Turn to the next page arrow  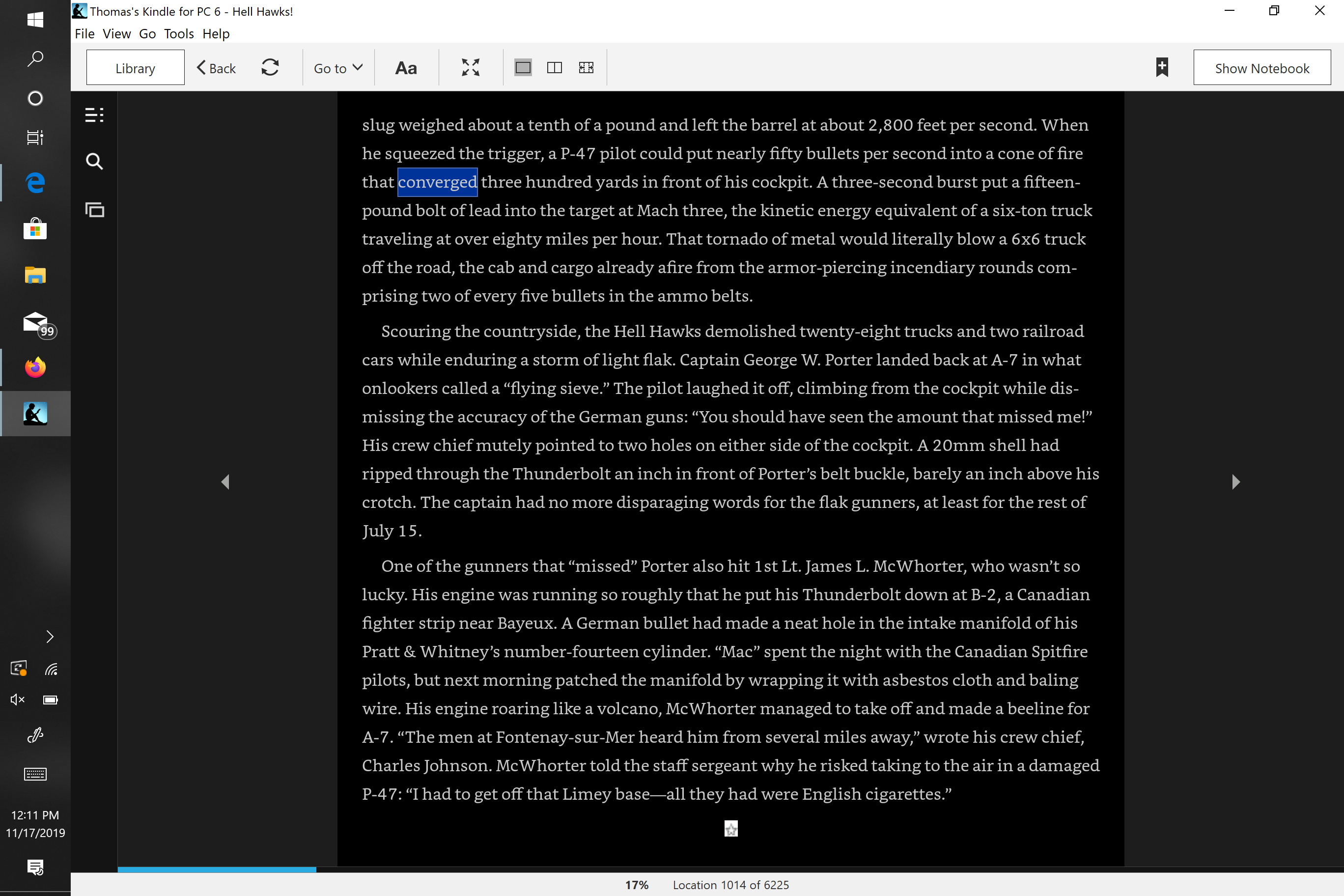tap(1235, 482)
